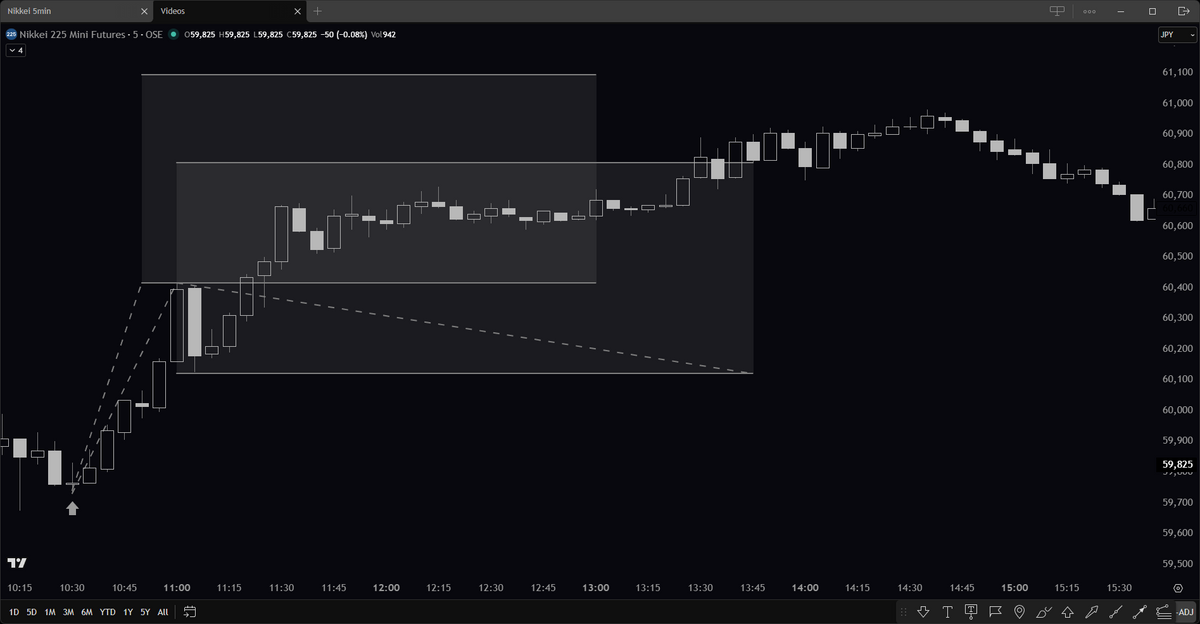
Task: Select the brush drawing tool
Action: point(1044,611)
